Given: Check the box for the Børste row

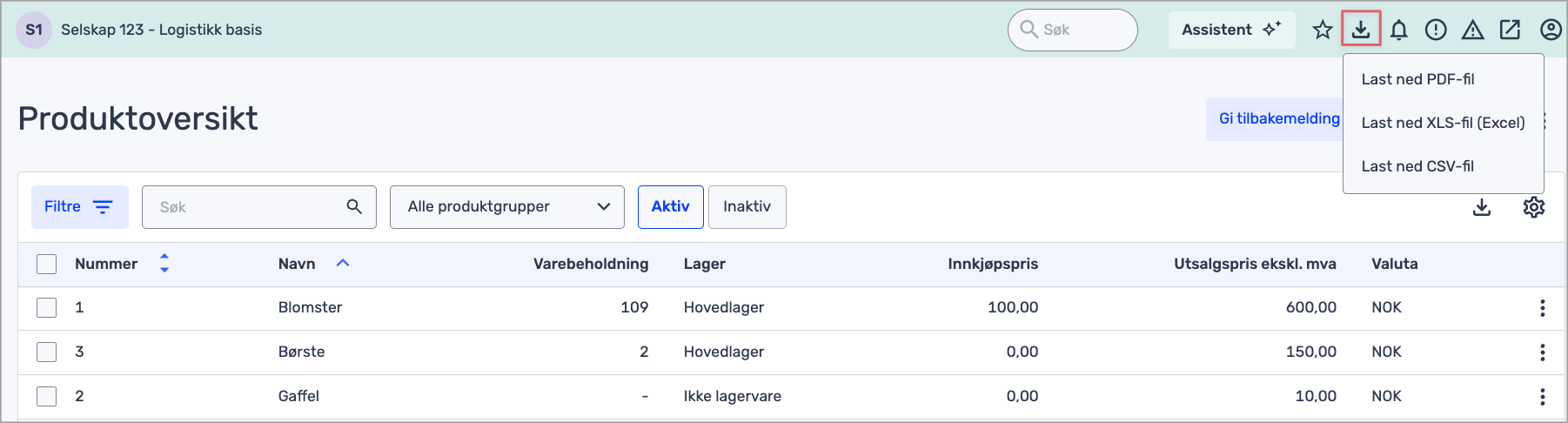Looking at the screenshot, I should click(x=47, y=352).
